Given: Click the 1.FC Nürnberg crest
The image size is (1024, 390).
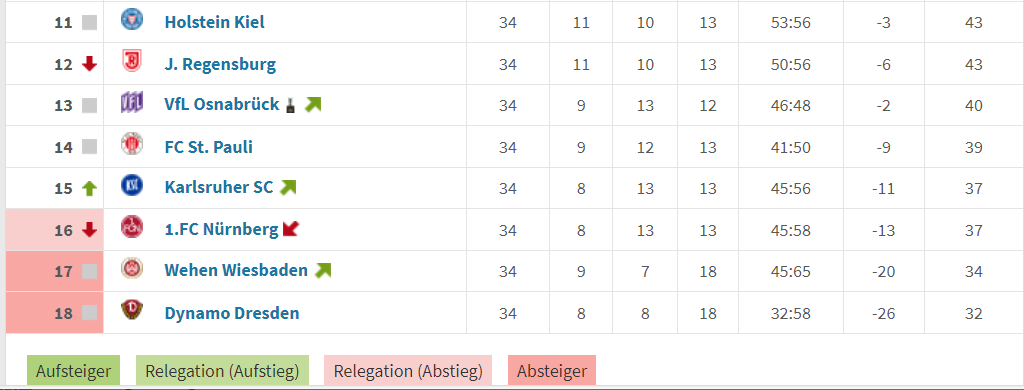Looking at the screenshot, I should point(131,227).
